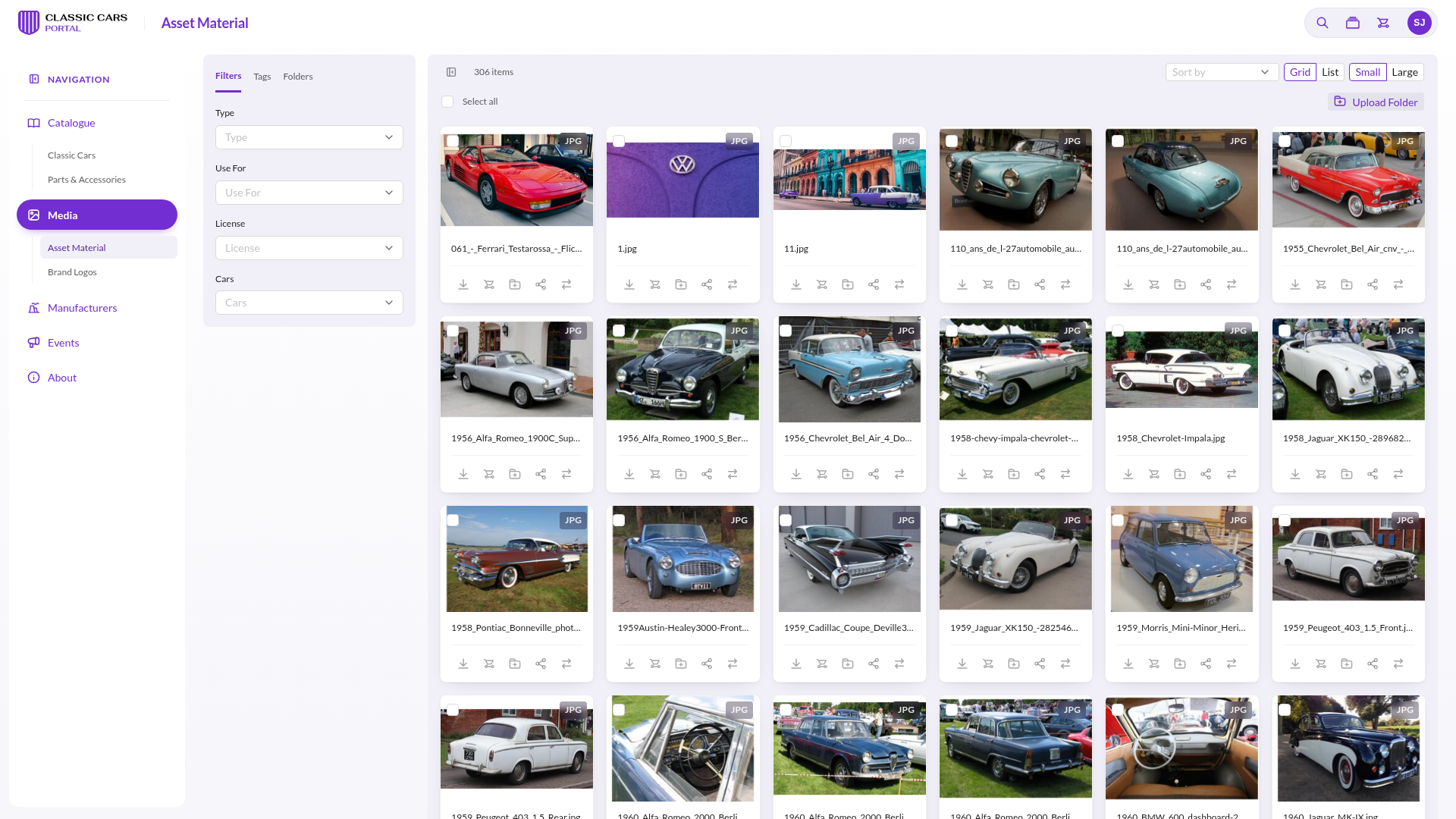Switch to the Folders tab
Image resolution: width=1456 pixels, height=819 pixels.
[x=298, y=77]
